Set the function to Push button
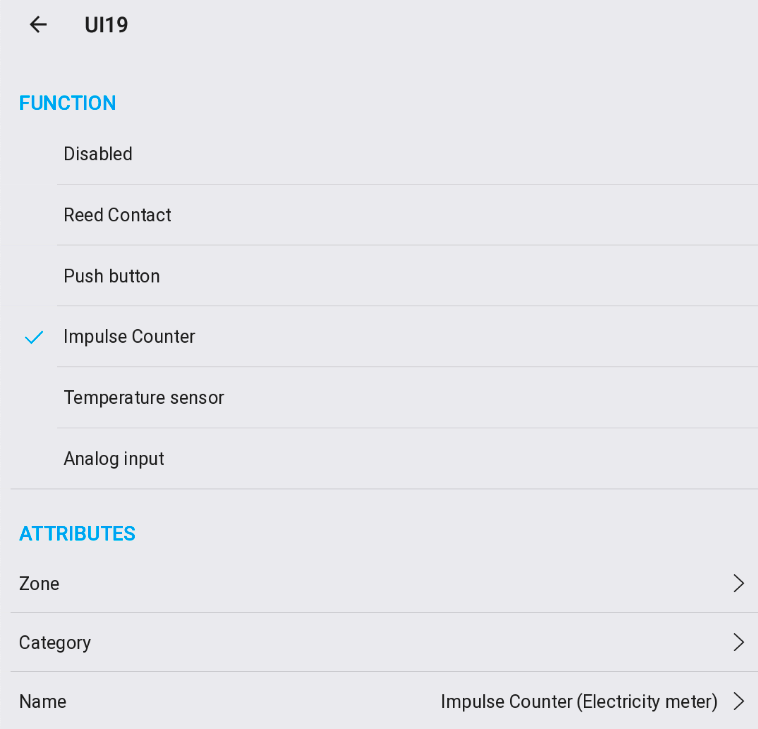This screenshot has height=729, width=758. (x=111, y=276)
